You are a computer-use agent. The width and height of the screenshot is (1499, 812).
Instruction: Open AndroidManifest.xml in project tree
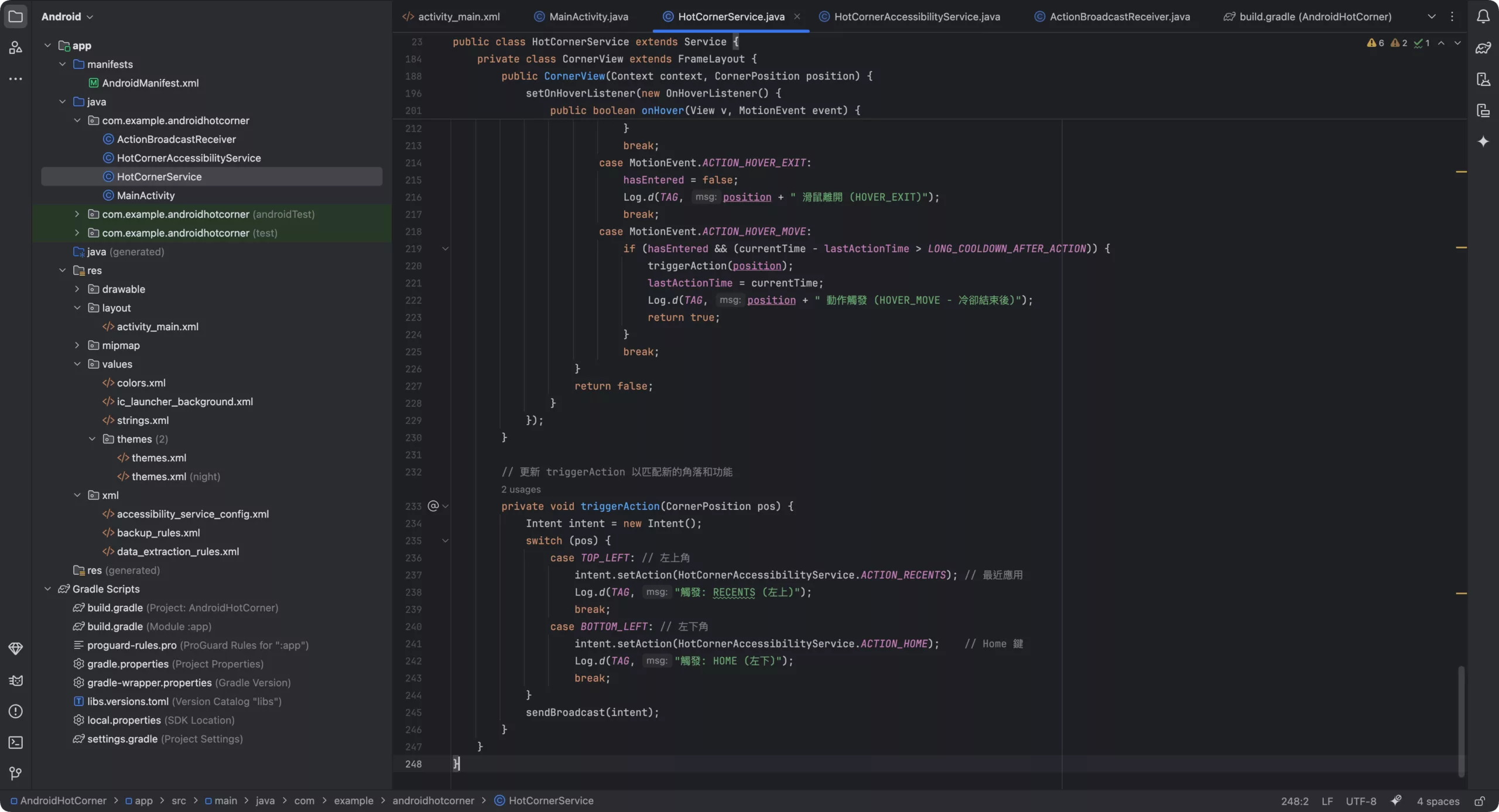[143, 83]
